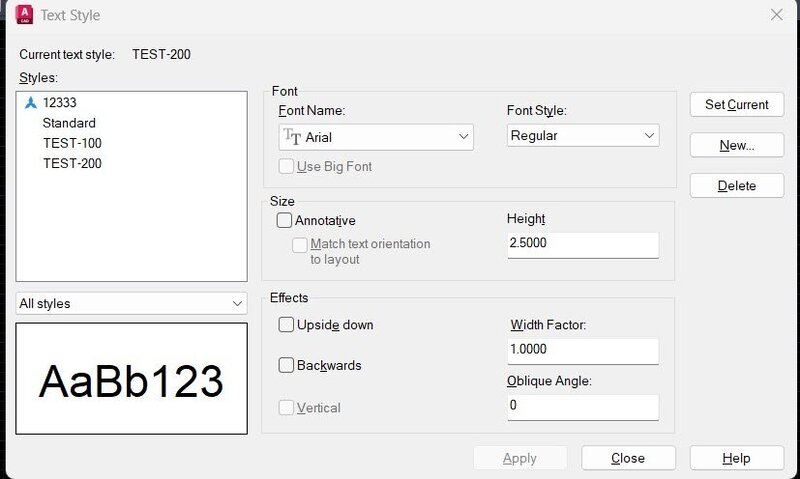Open the Font Name dropdown

376,136
